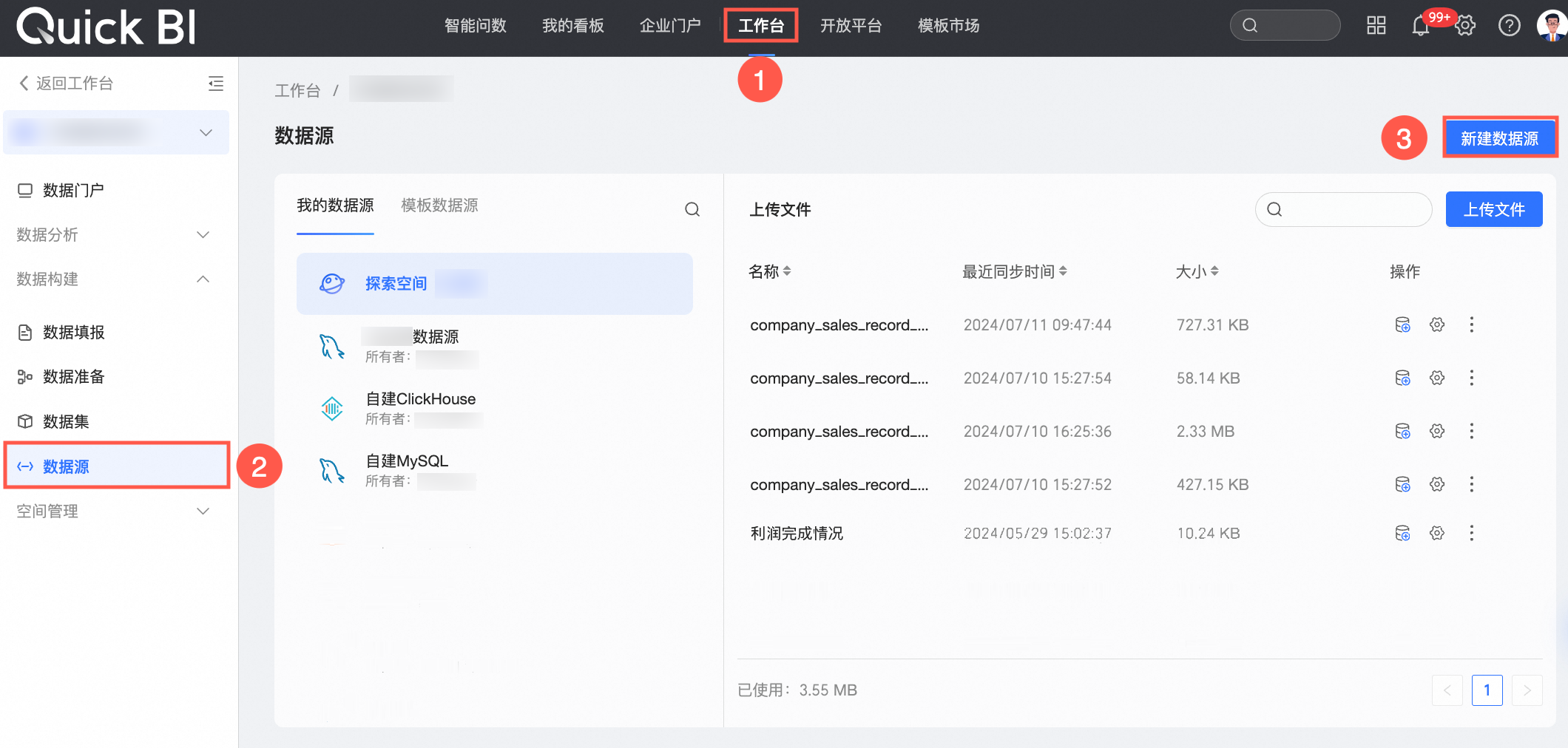Open 数据源 in sidebar
The image size is (1568, 748).
point(116,466)
